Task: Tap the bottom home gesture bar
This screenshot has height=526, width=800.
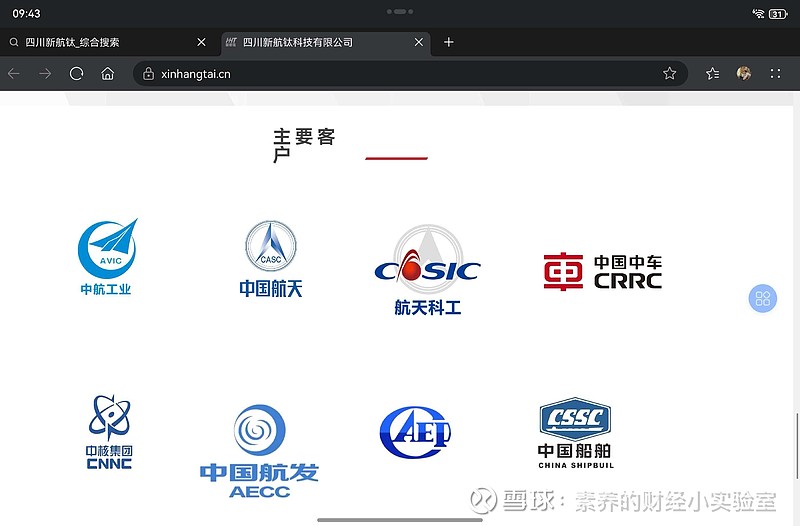Action: pos(400,520)
